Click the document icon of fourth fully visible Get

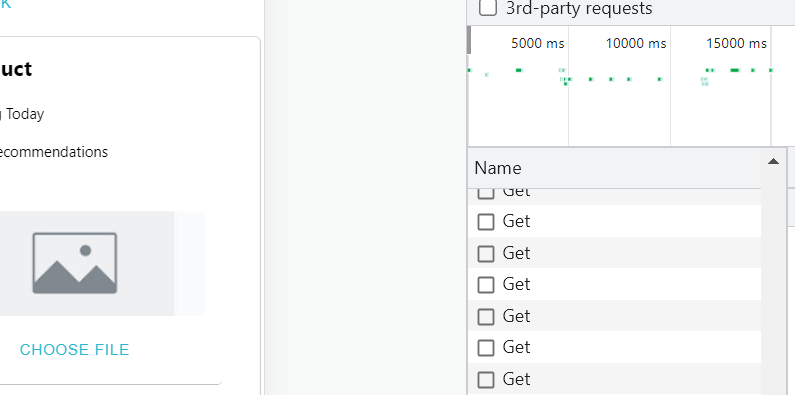486,316
